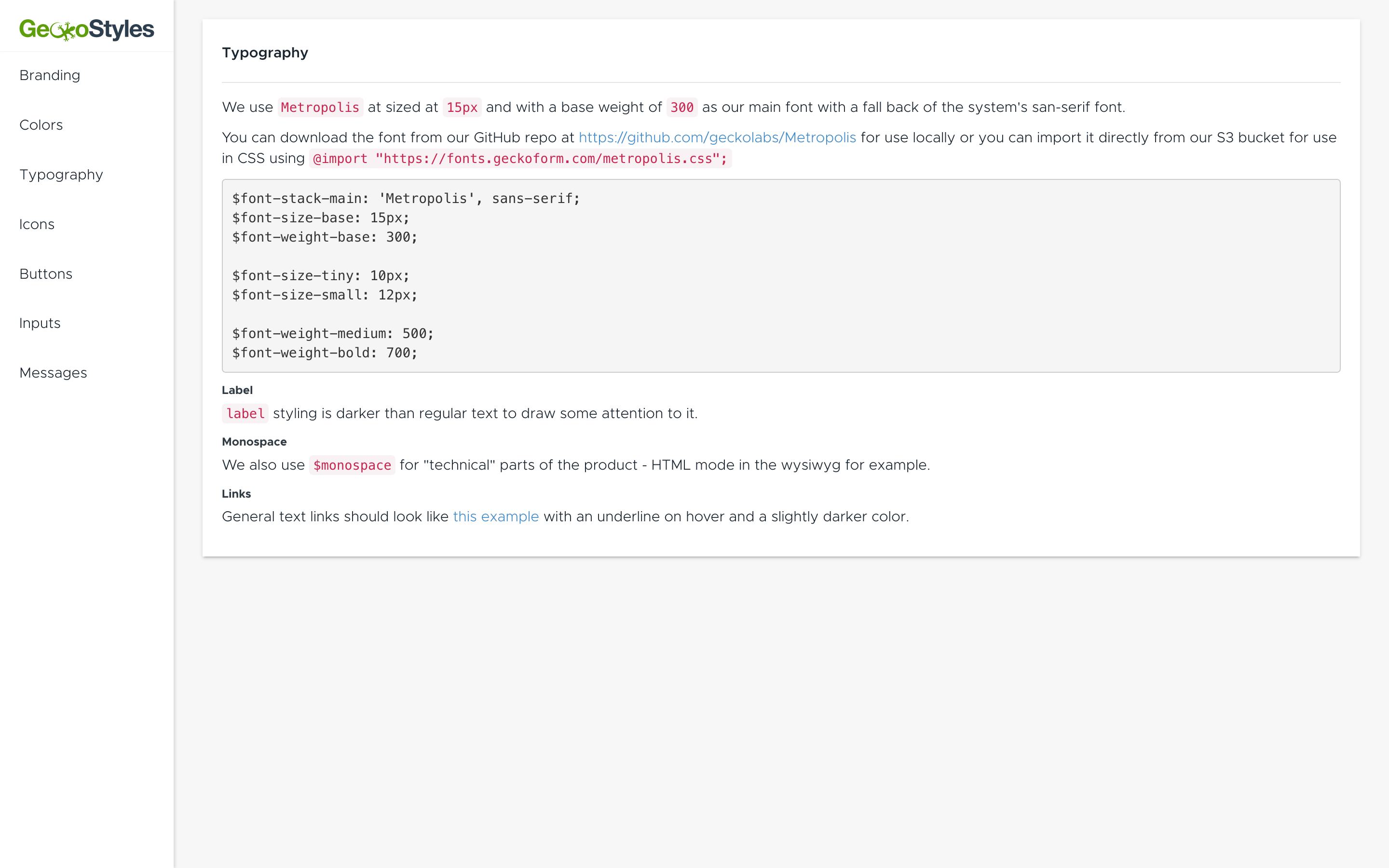This screenshot has width=1389, height=868.
Task: Open the Branding section
Action: click(50, 75)
